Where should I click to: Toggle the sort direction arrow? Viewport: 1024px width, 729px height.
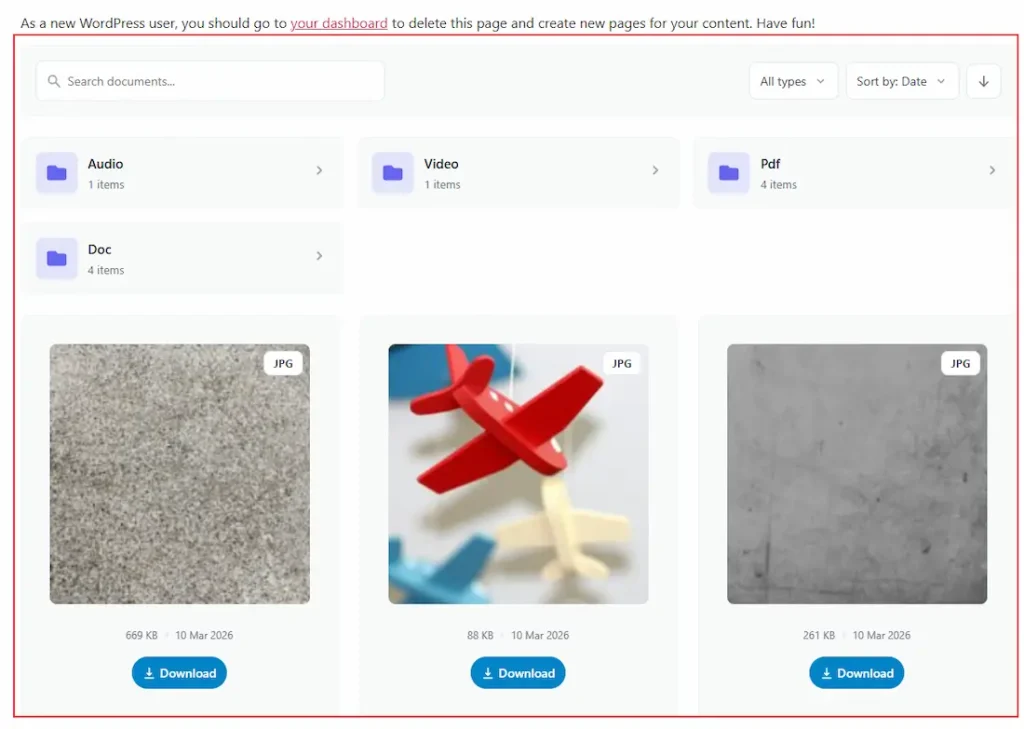click(x=983, y=81)
